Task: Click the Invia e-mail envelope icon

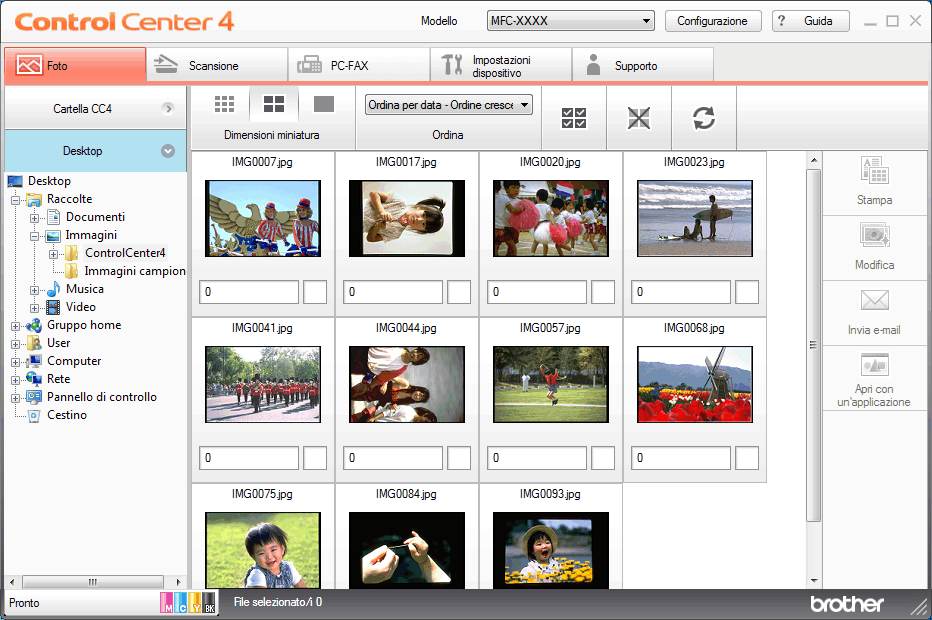Action: pos(874,300)
